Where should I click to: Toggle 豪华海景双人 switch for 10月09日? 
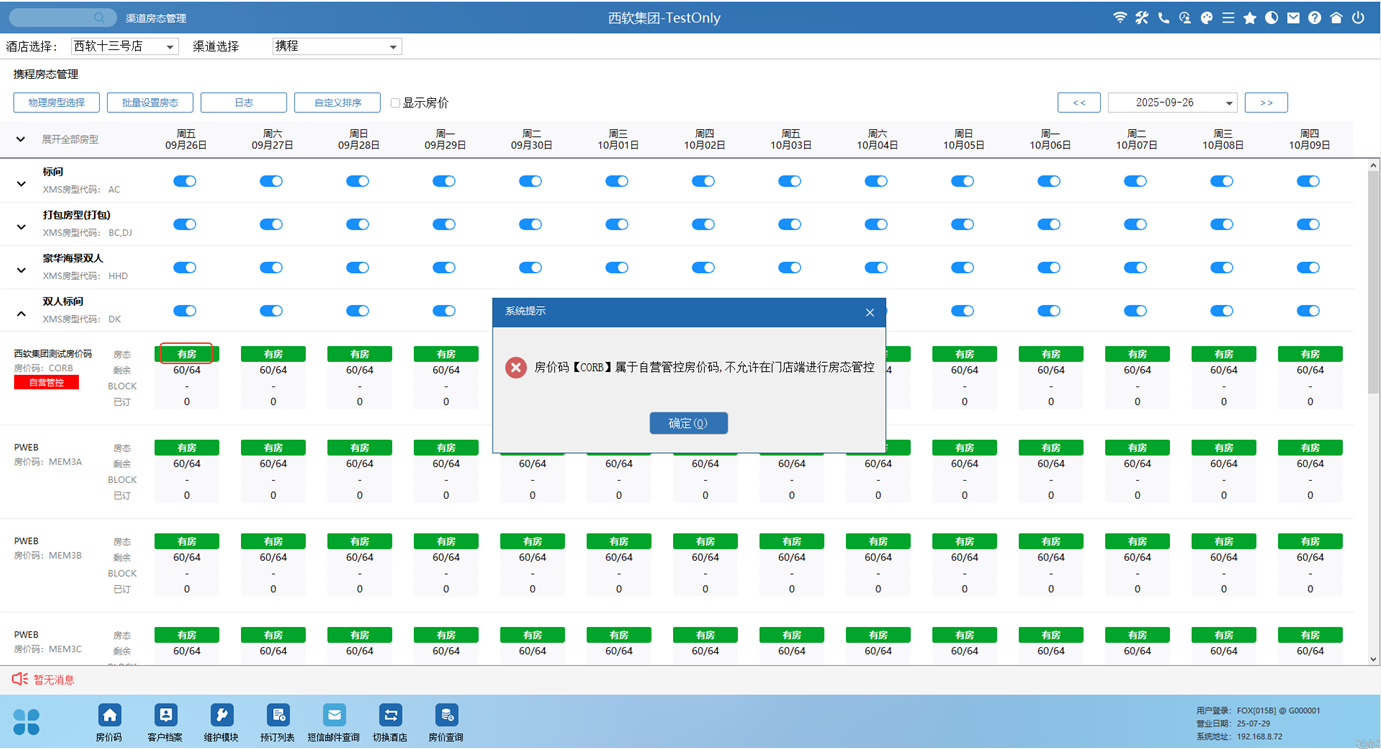1308,267
